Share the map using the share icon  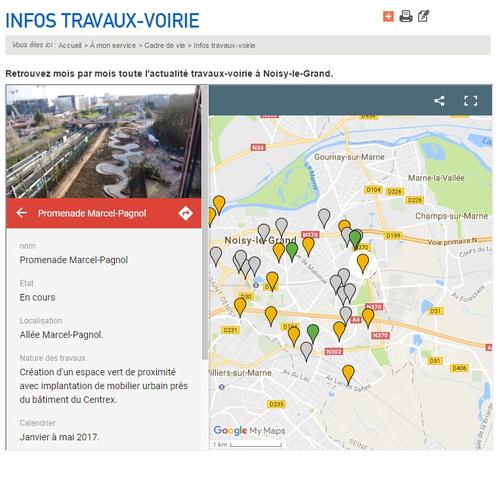click(x=439, y=100)
